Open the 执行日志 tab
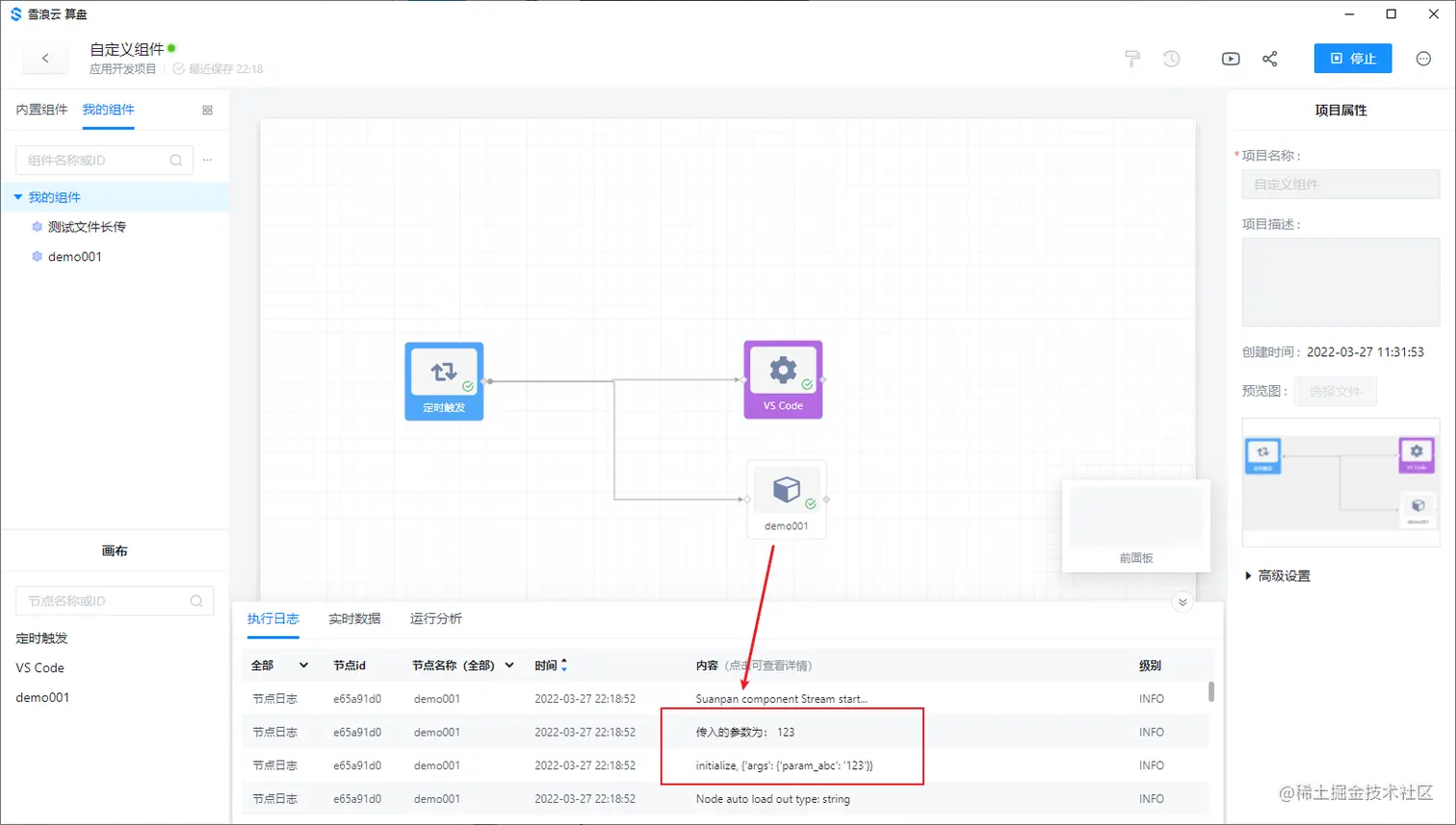The height and width of the screenshot is (825, 1456). coord(273,619)
